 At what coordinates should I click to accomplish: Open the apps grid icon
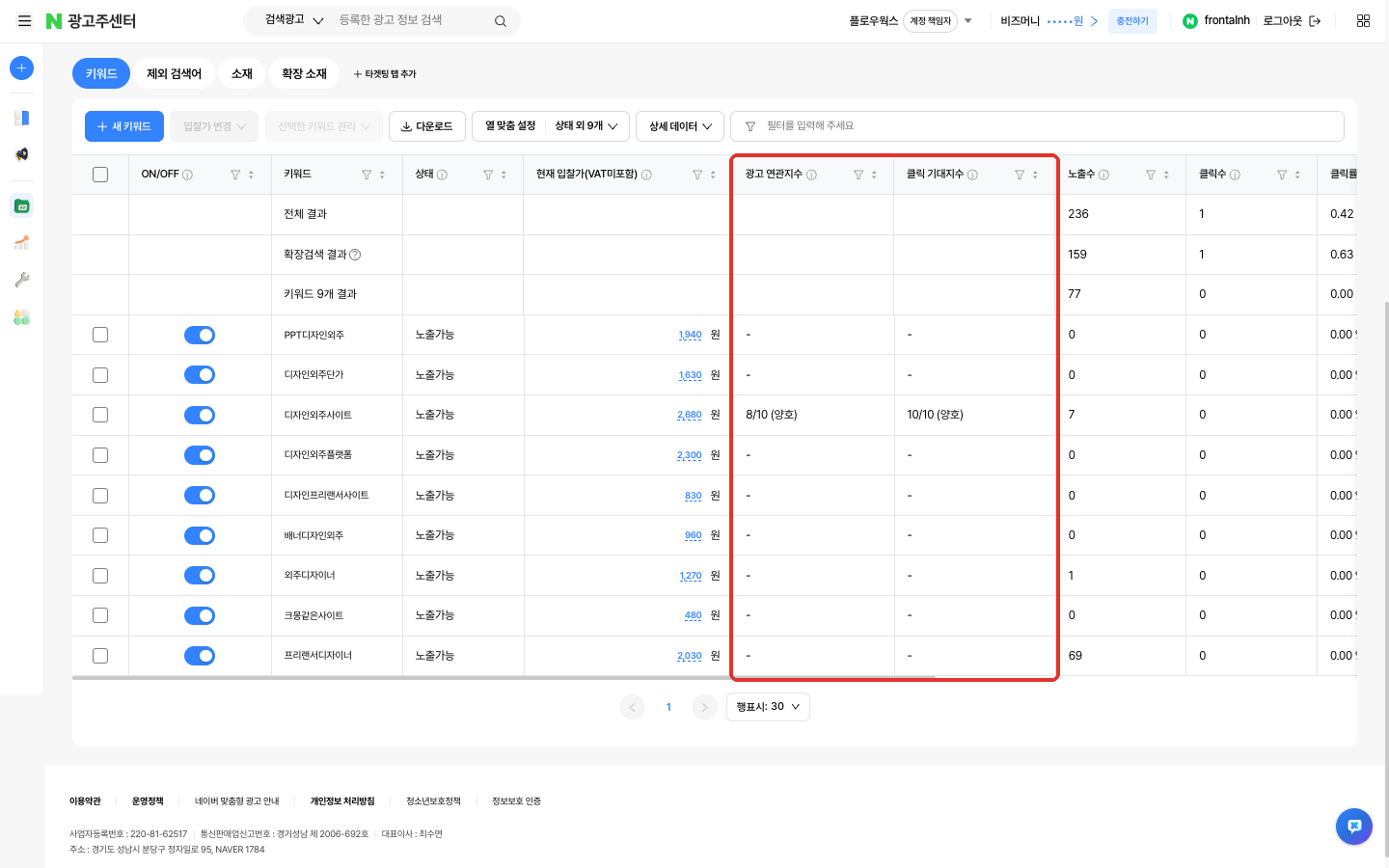[x=1363, y=21]
